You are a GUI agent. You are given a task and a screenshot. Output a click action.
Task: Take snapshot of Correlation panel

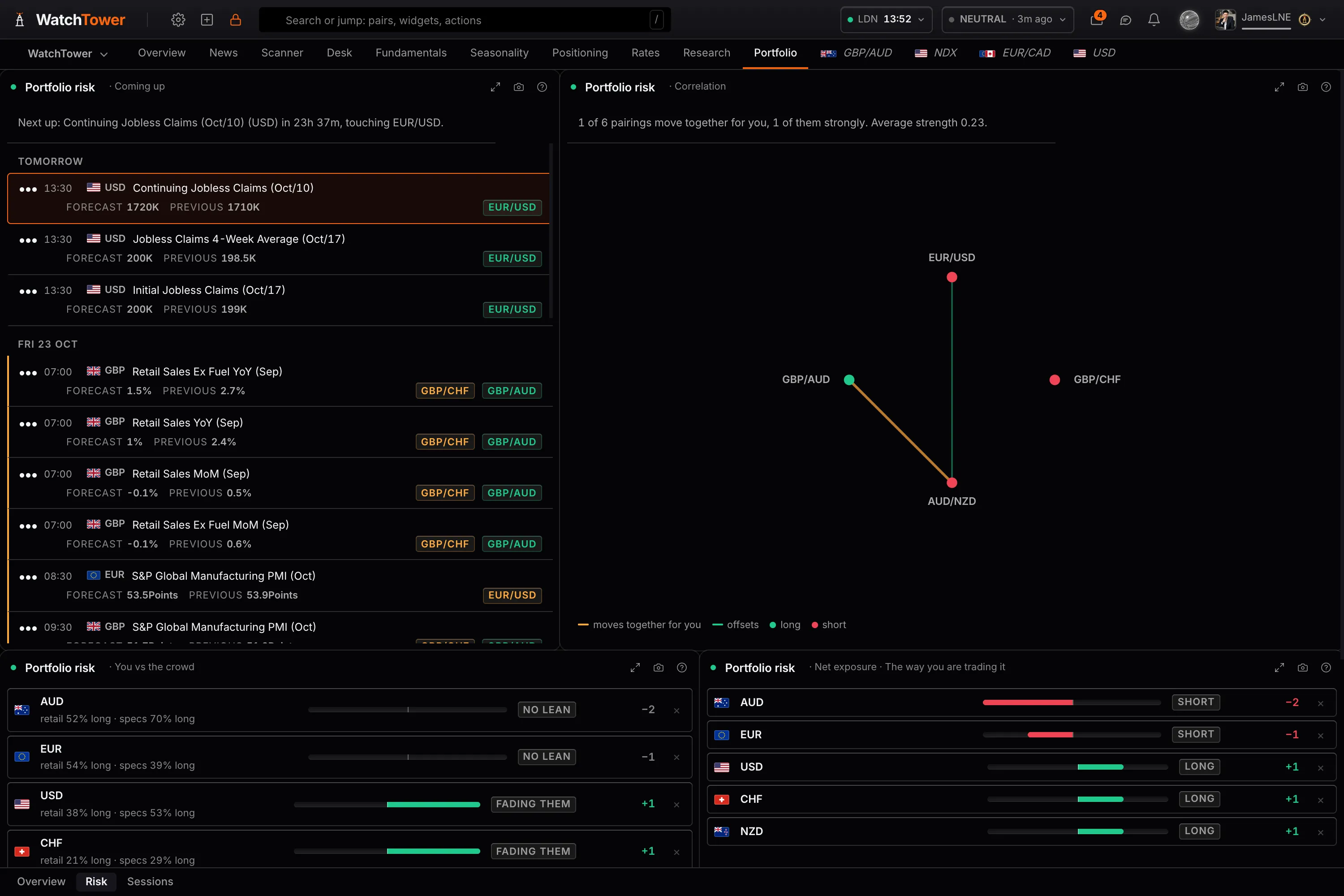1303,87
